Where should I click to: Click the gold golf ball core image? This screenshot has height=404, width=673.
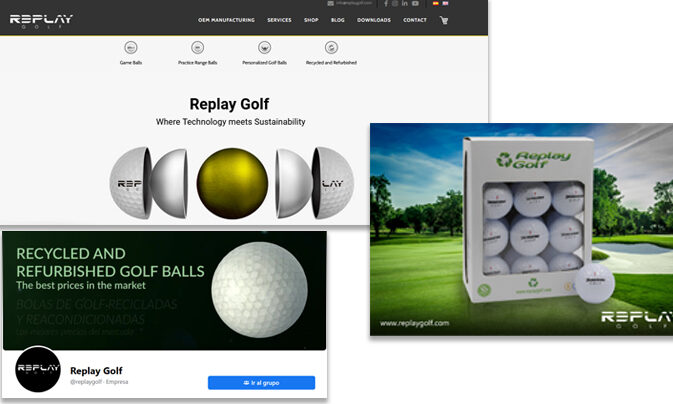pyautogui.click(x=232, y=183)
